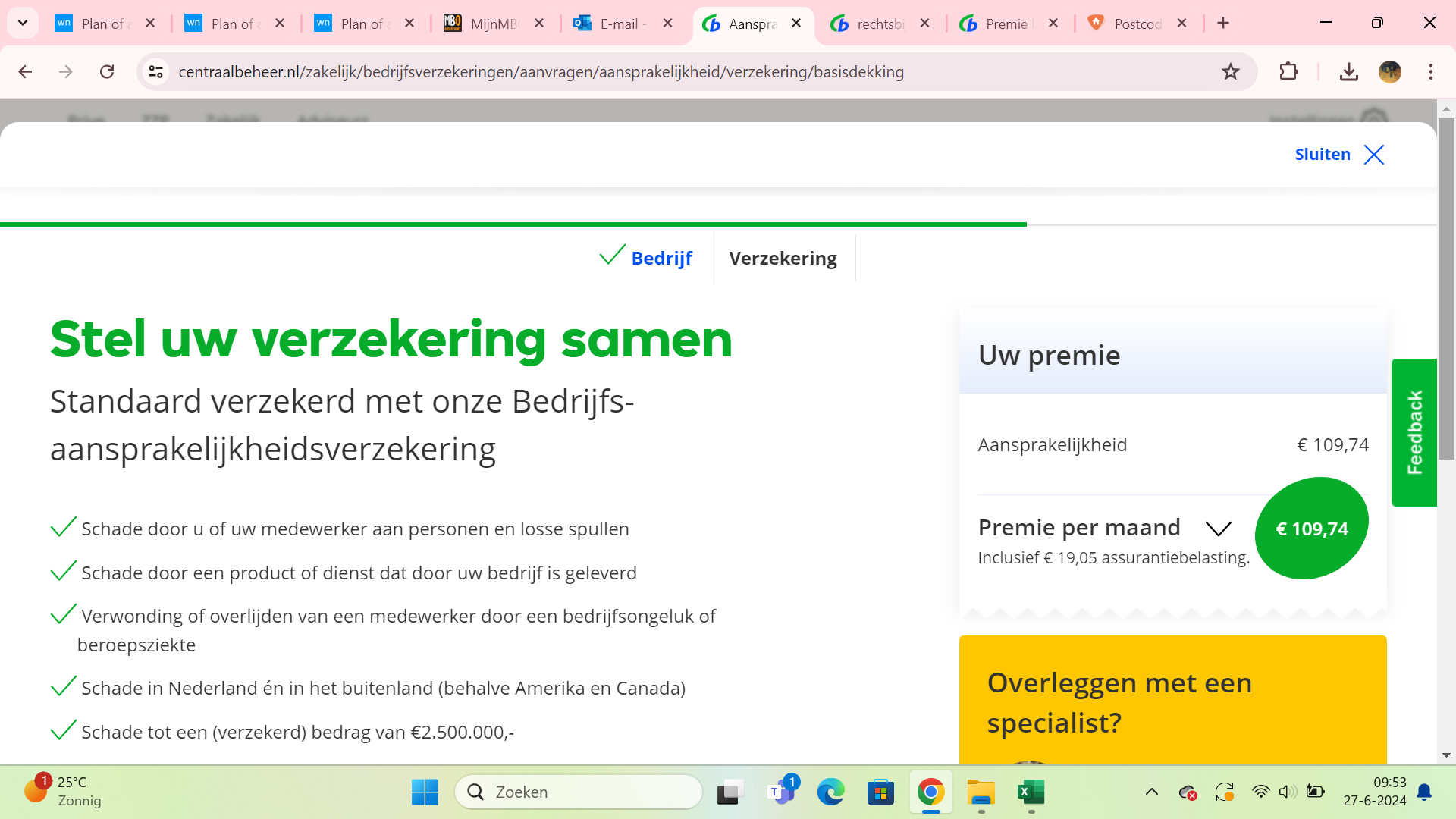Open the Chrome three-dot menu

pos(1430,72)
